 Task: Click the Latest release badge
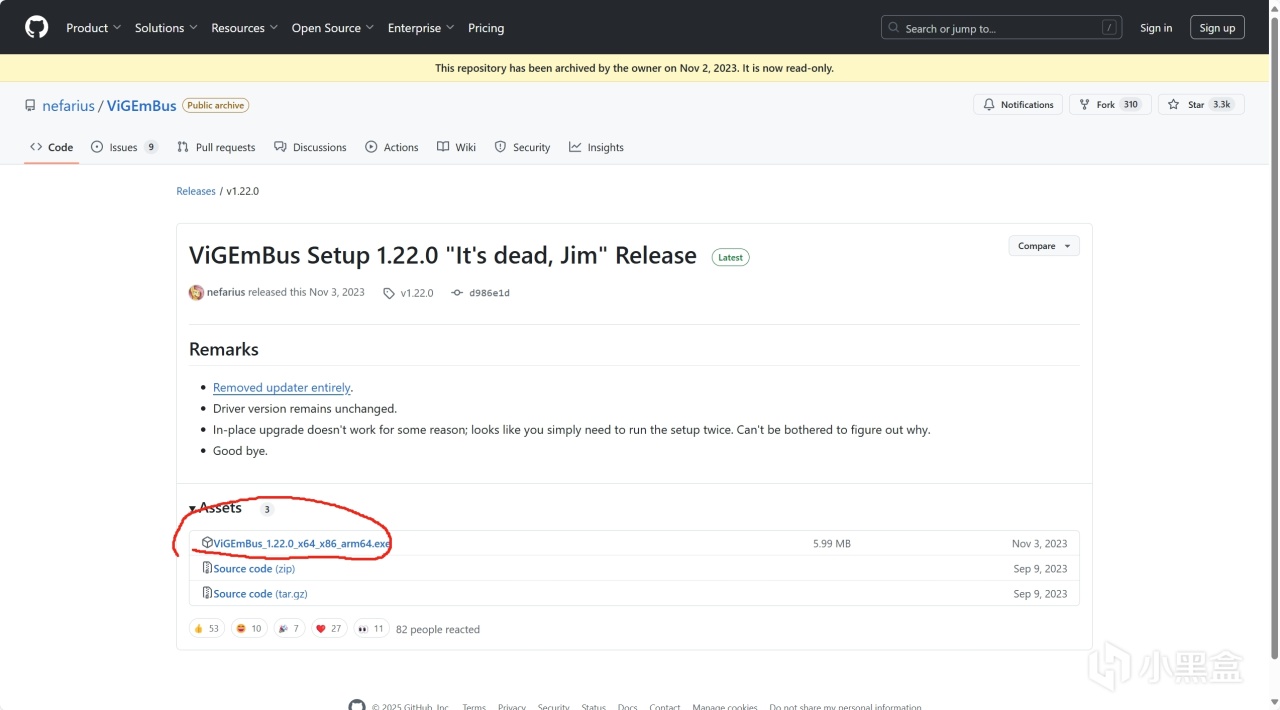[x=731, y=257]
